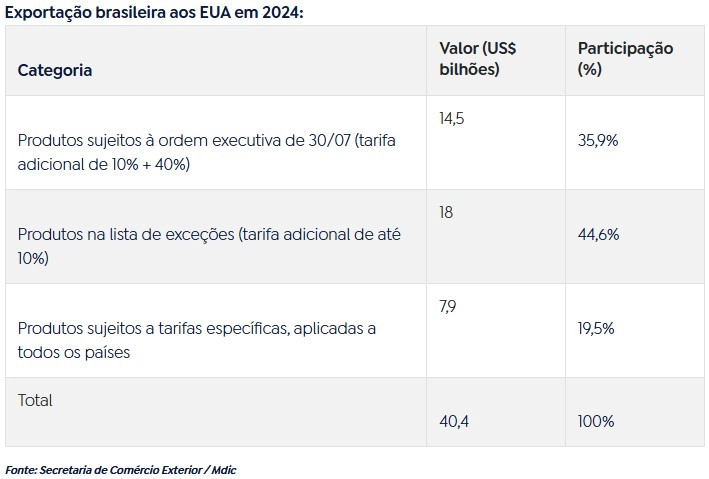The width and height of the screenshot is (709, 479).
Task: Click the 100% total participation cell
Action: (x=596, y=422)
